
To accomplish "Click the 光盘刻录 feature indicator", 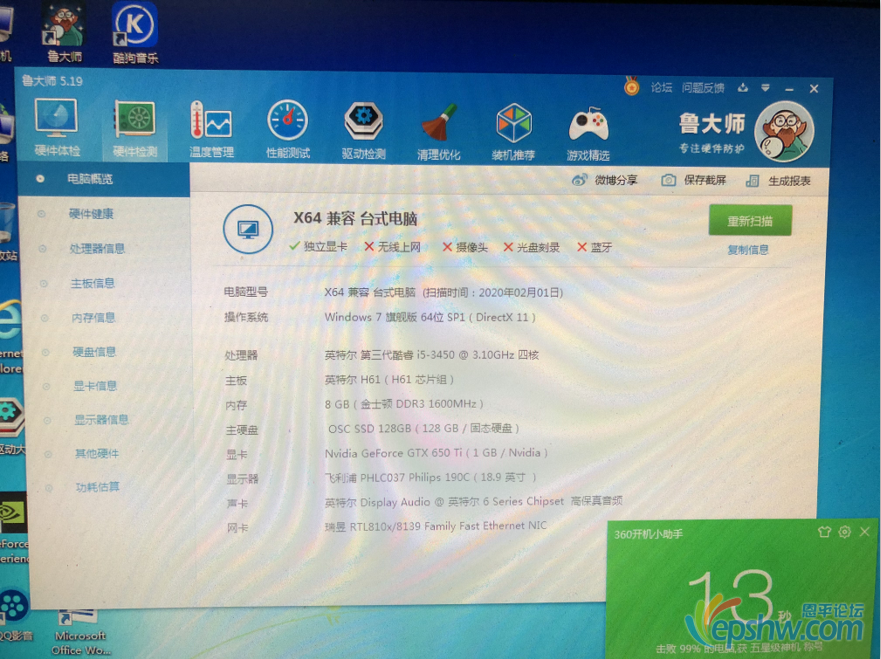I will coord(532,247).
